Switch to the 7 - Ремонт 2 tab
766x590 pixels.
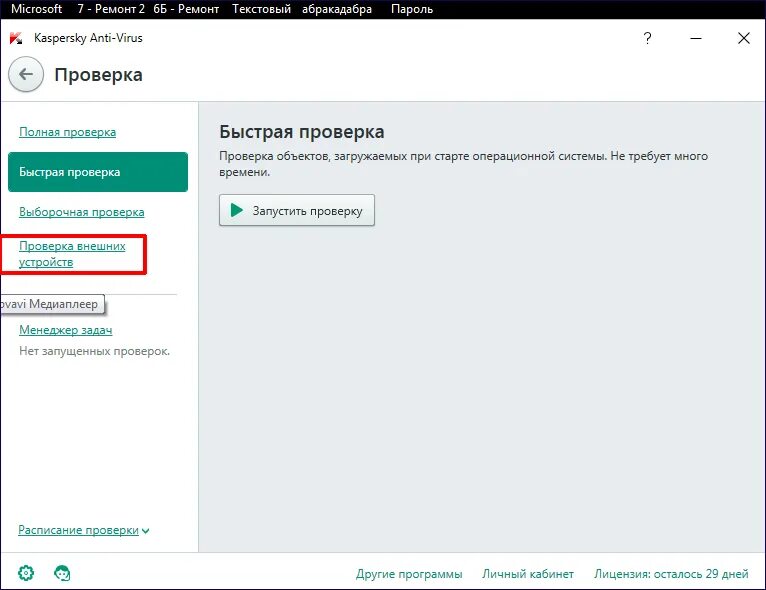pos(111,9)
